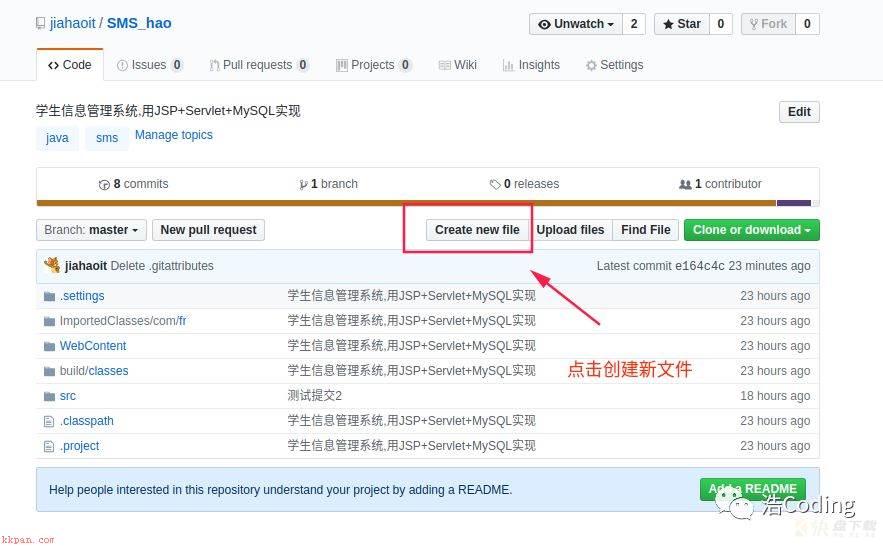
Task: Click the Edit description button
Action: (x=799, y=111)
